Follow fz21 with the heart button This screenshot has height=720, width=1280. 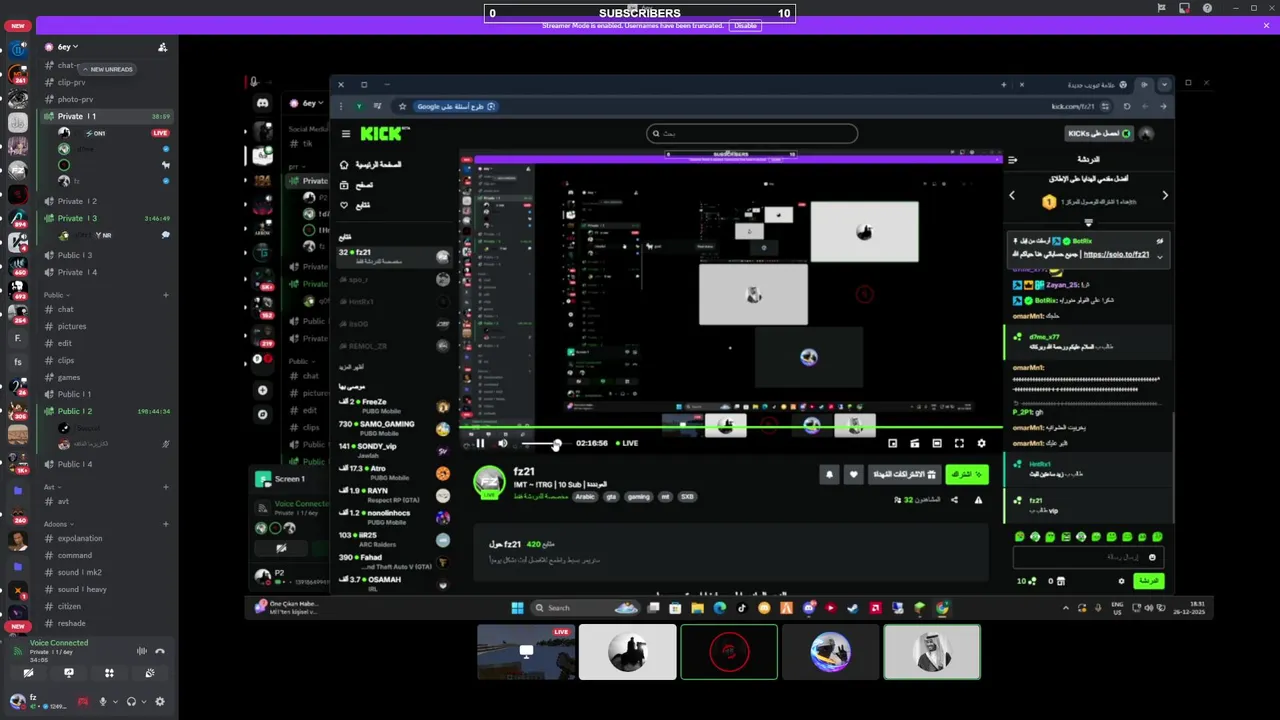point(853,475)
